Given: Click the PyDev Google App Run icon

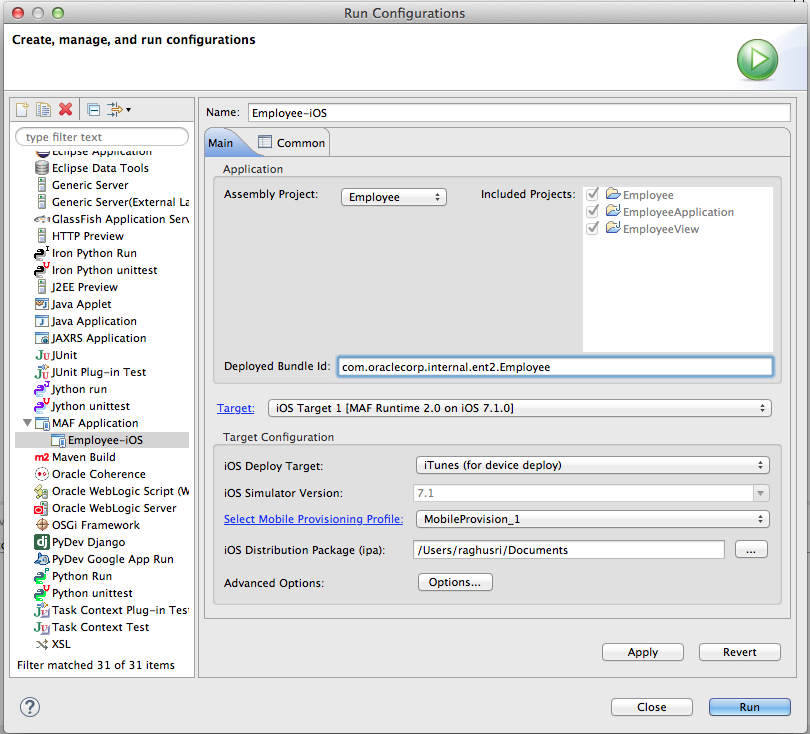Looking at the screenshot, I should (42, 559).
